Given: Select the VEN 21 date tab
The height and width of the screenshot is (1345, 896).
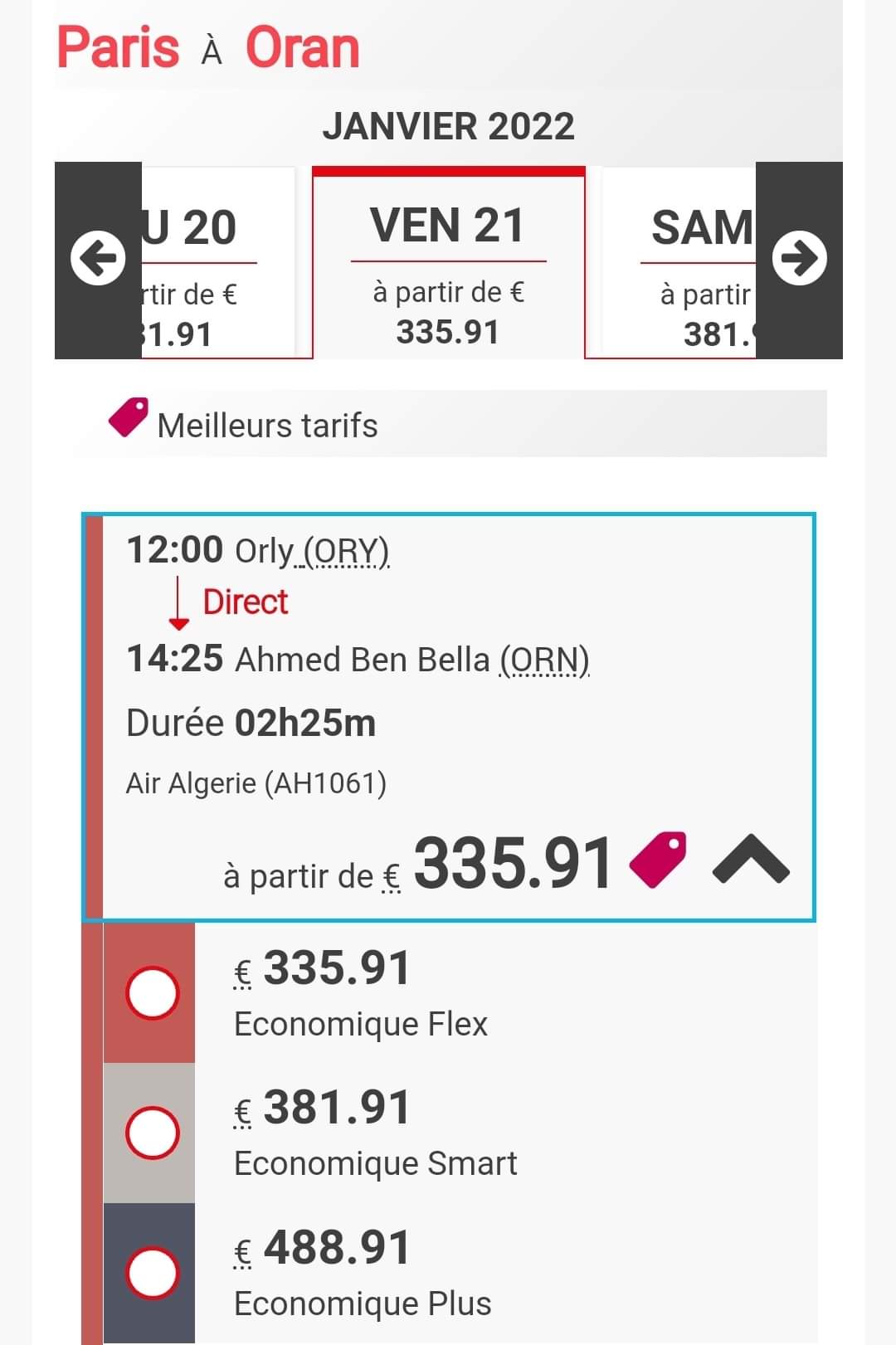Looking at the screenshot, I should click(x=449, y=263).
